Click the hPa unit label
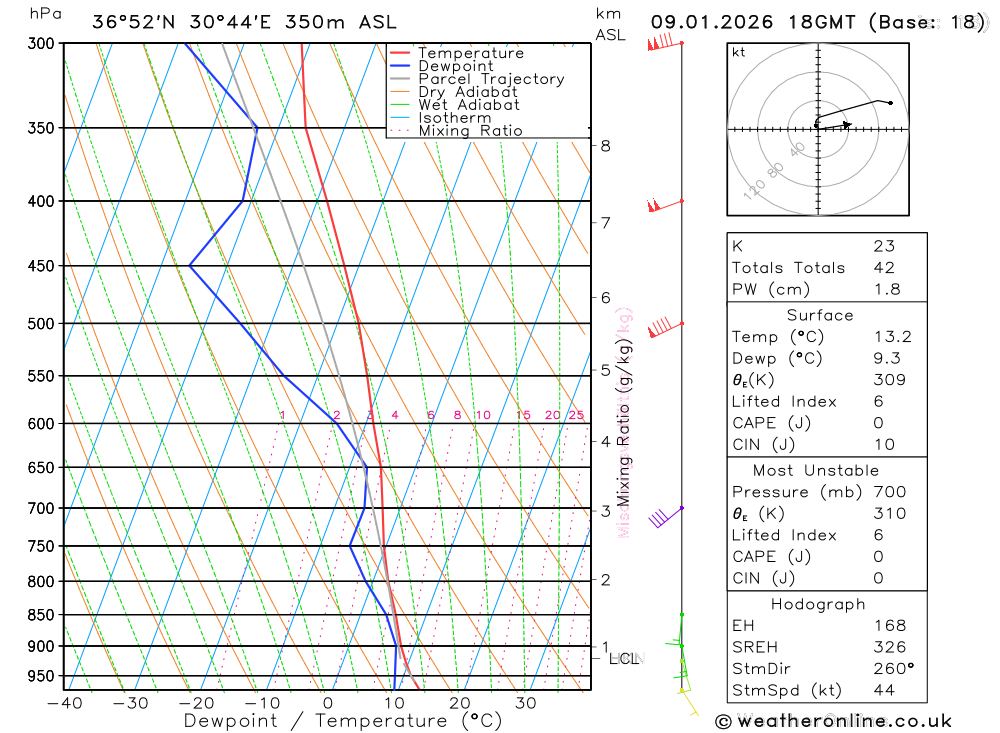The height and width of the screenshot is (733, 1000). point(45,14)
